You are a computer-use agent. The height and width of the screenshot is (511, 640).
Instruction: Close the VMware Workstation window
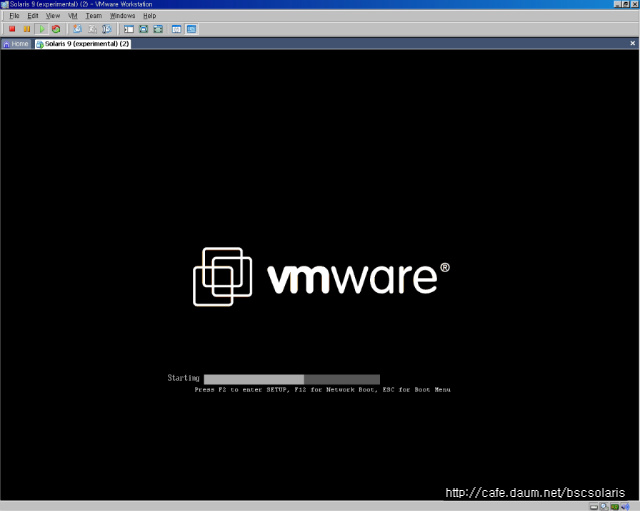pyautogui.click(x=635, y=4)
